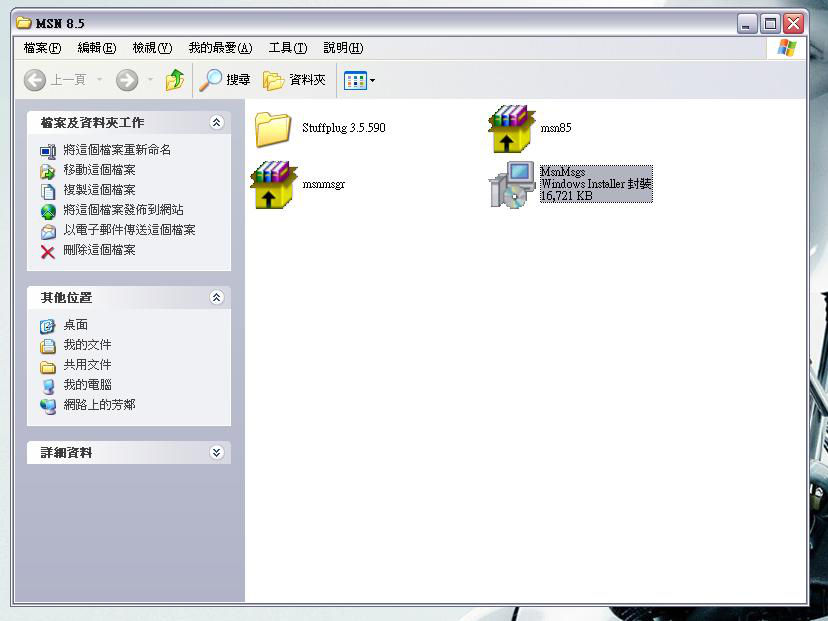
Task: Click the Forward arrow toolbar icon
Action: coord(127,80)
